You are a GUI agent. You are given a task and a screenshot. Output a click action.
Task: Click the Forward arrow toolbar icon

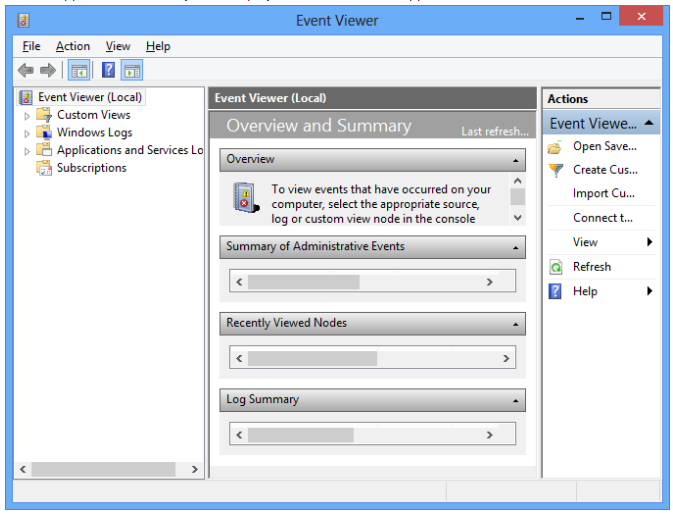(48, 70)
